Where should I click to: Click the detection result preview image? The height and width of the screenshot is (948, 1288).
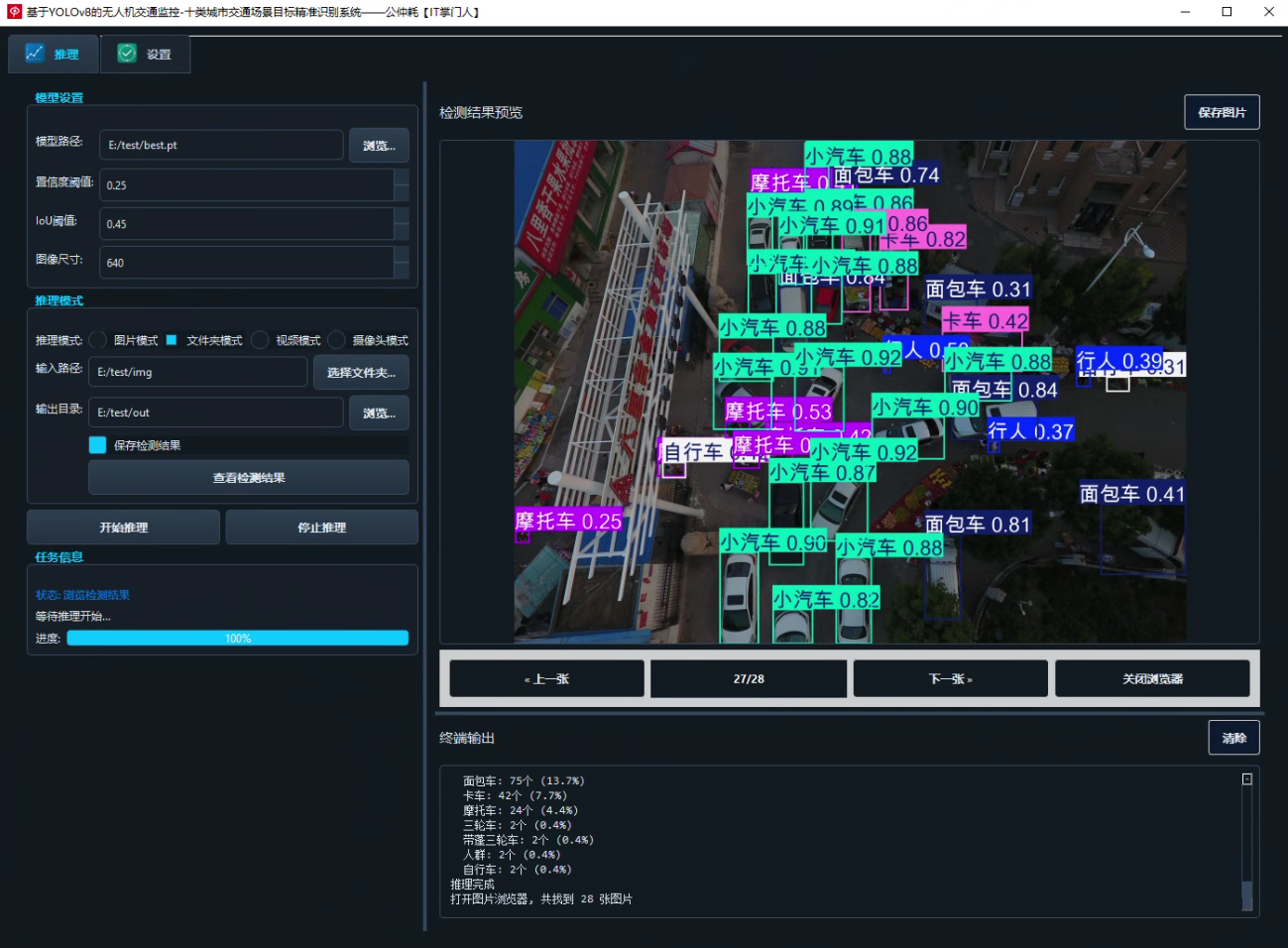tap(850, 392)
